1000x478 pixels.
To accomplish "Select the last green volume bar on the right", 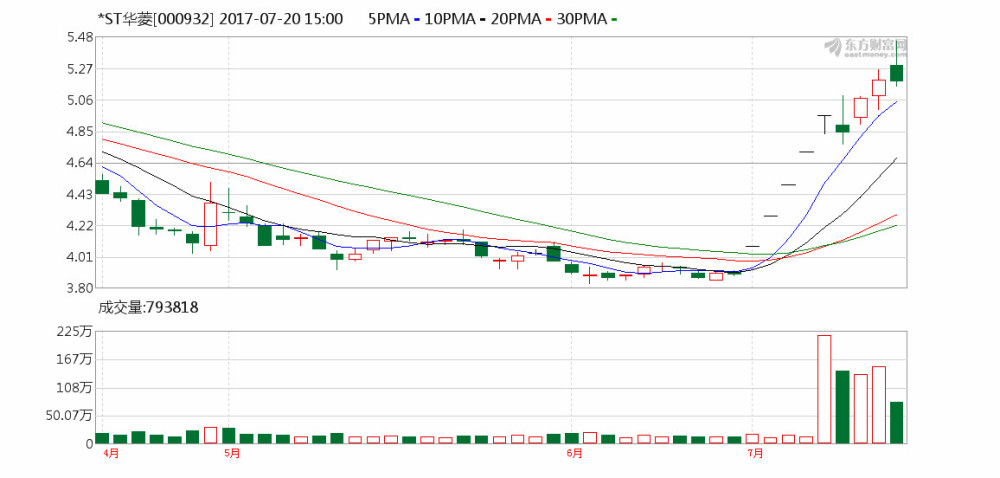I will click(x=897, y=423).
